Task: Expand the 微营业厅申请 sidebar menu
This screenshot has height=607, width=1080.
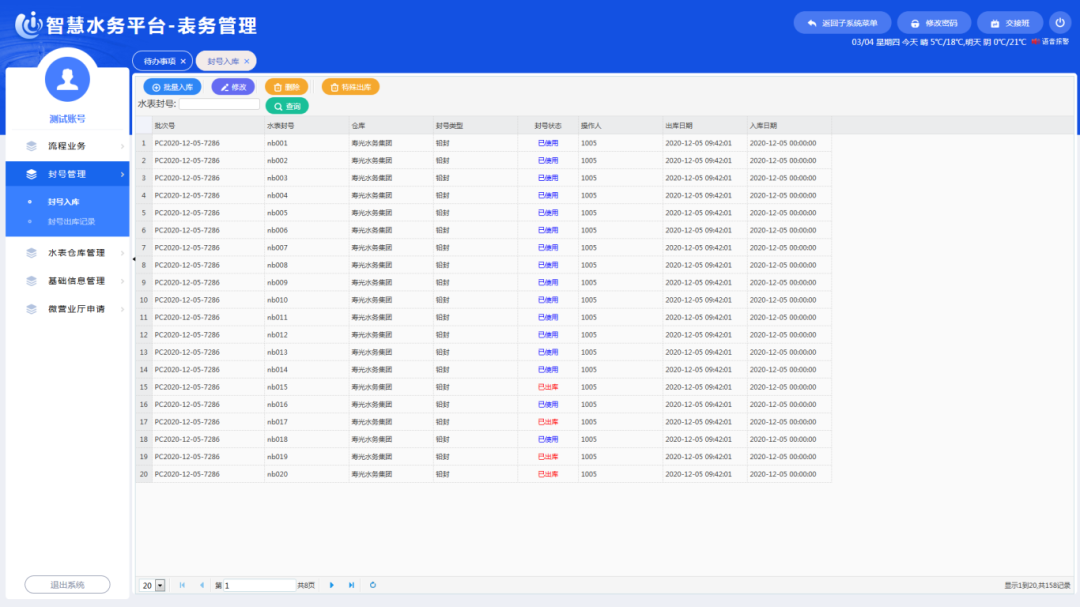Action: coord(68,309)
